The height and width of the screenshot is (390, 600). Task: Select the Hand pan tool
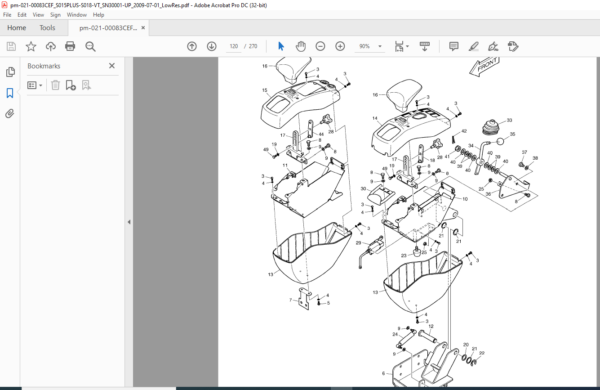point(301,46)
